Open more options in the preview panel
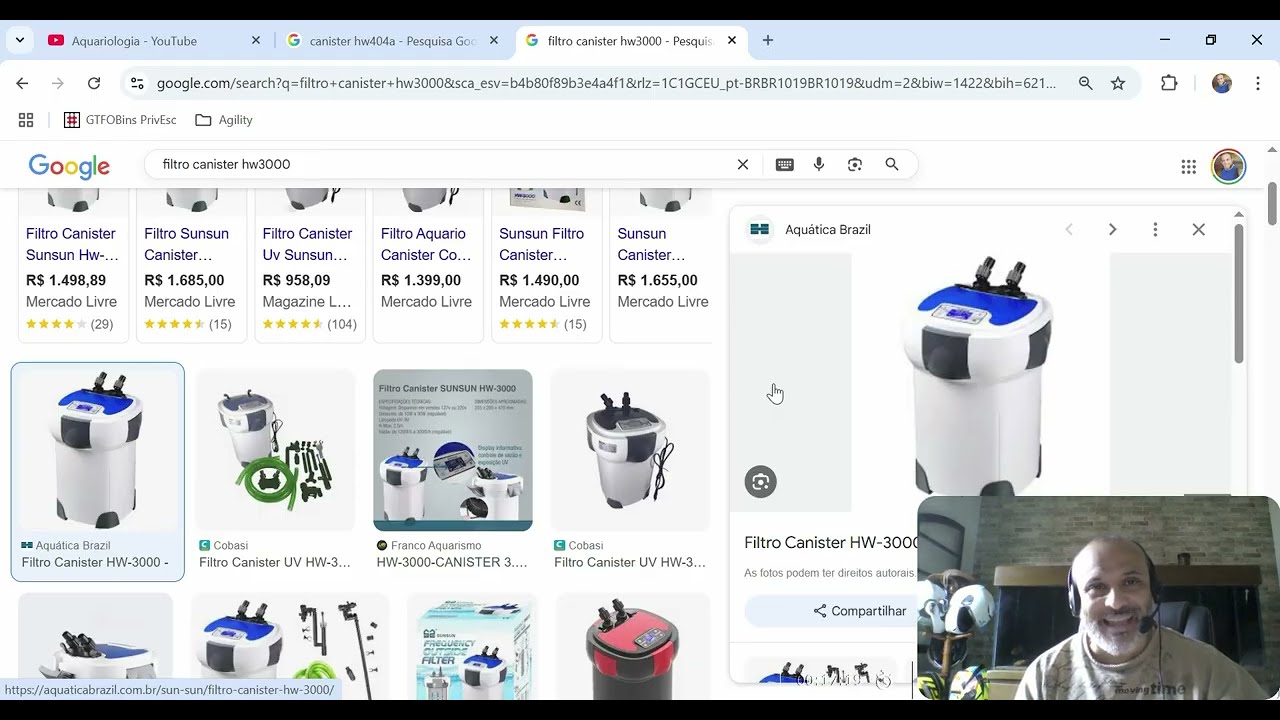The height and width of the screenshot is (720, 1280). pyautogui.click(x=1155, y=230)
